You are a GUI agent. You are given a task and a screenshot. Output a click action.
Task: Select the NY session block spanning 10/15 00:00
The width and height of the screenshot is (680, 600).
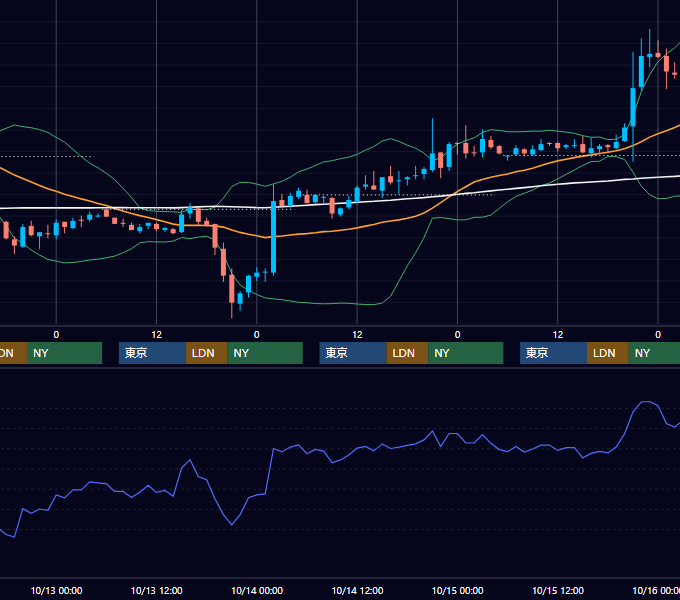pyautogui.click(x=466, y=353)
